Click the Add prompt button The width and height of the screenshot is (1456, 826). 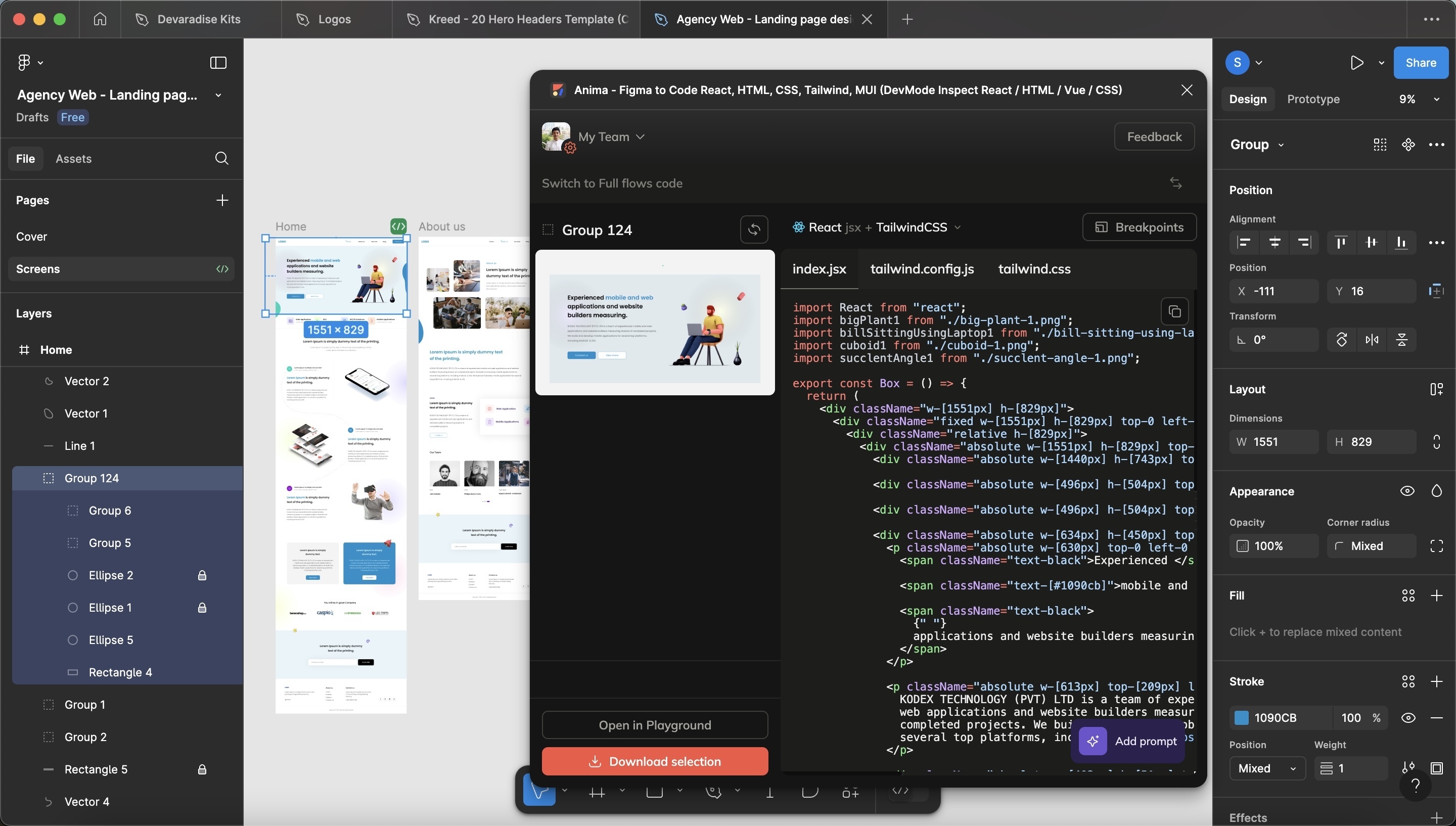(1127, 742)
